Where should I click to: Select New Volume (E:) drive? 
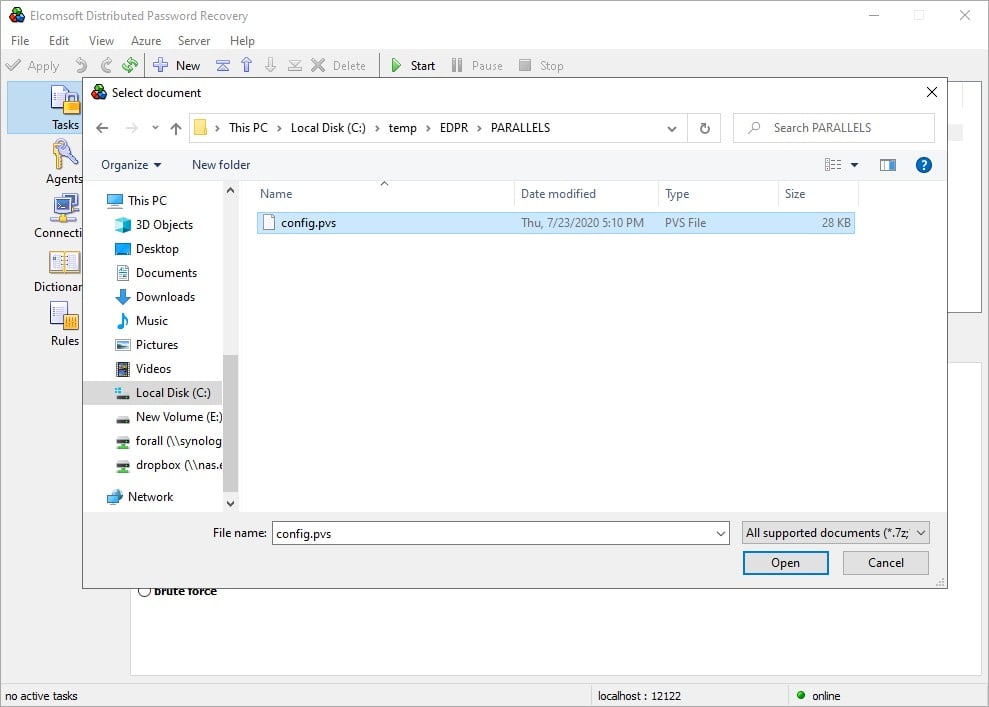click(x=168, y=417)
